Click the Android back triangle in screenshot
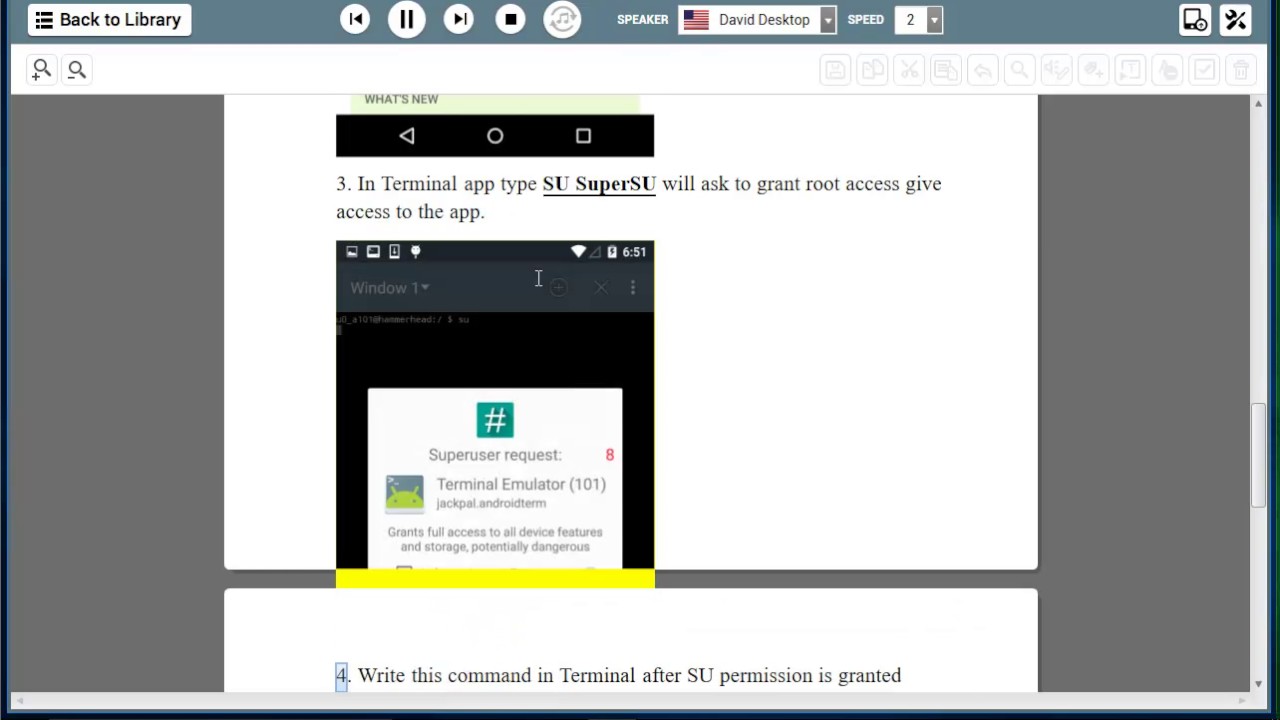The height and width of the screenshot is (720, 1280). [x=406, y=136]
